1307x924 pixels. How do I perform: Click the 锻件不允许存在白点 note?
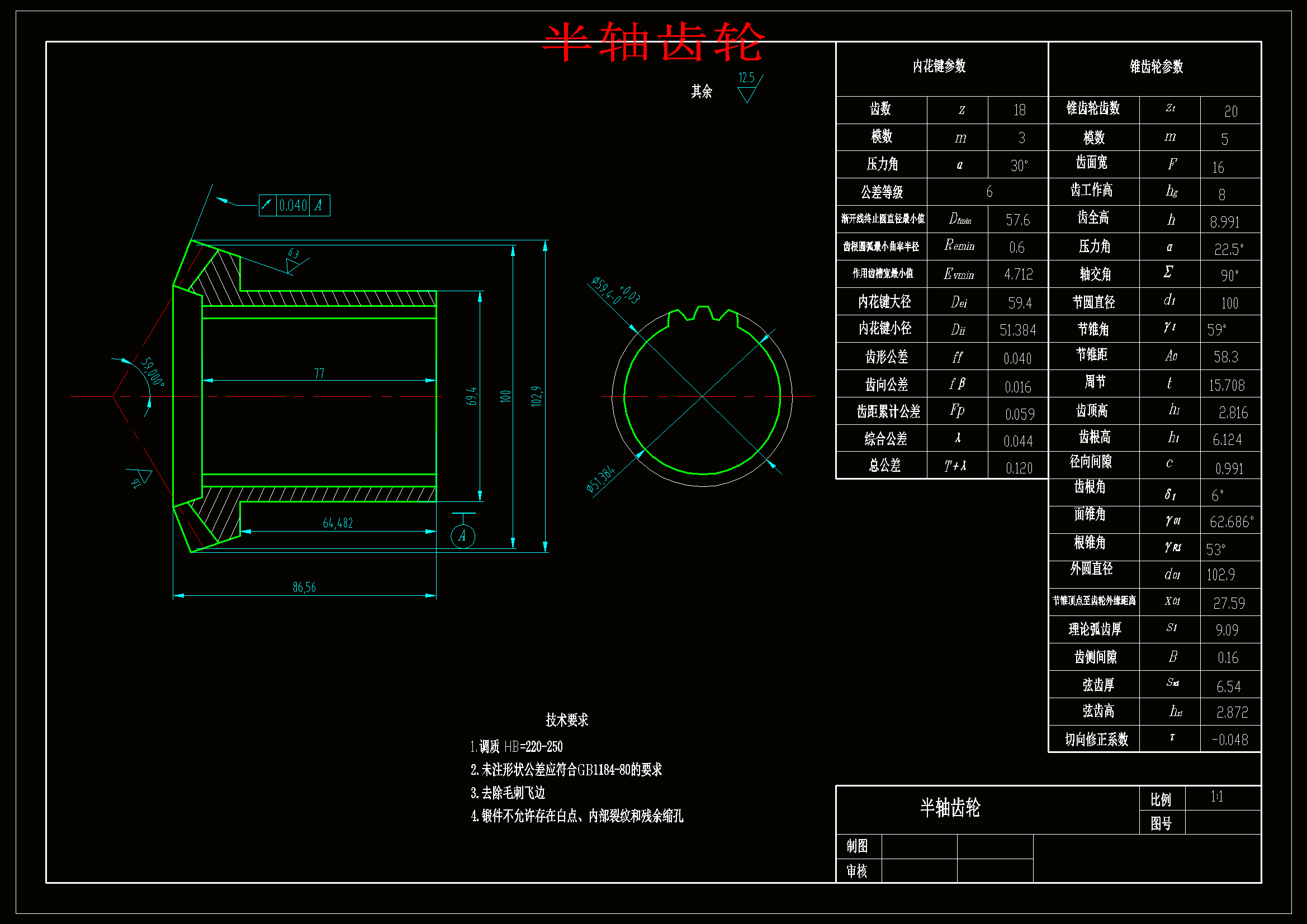(577, 816)
